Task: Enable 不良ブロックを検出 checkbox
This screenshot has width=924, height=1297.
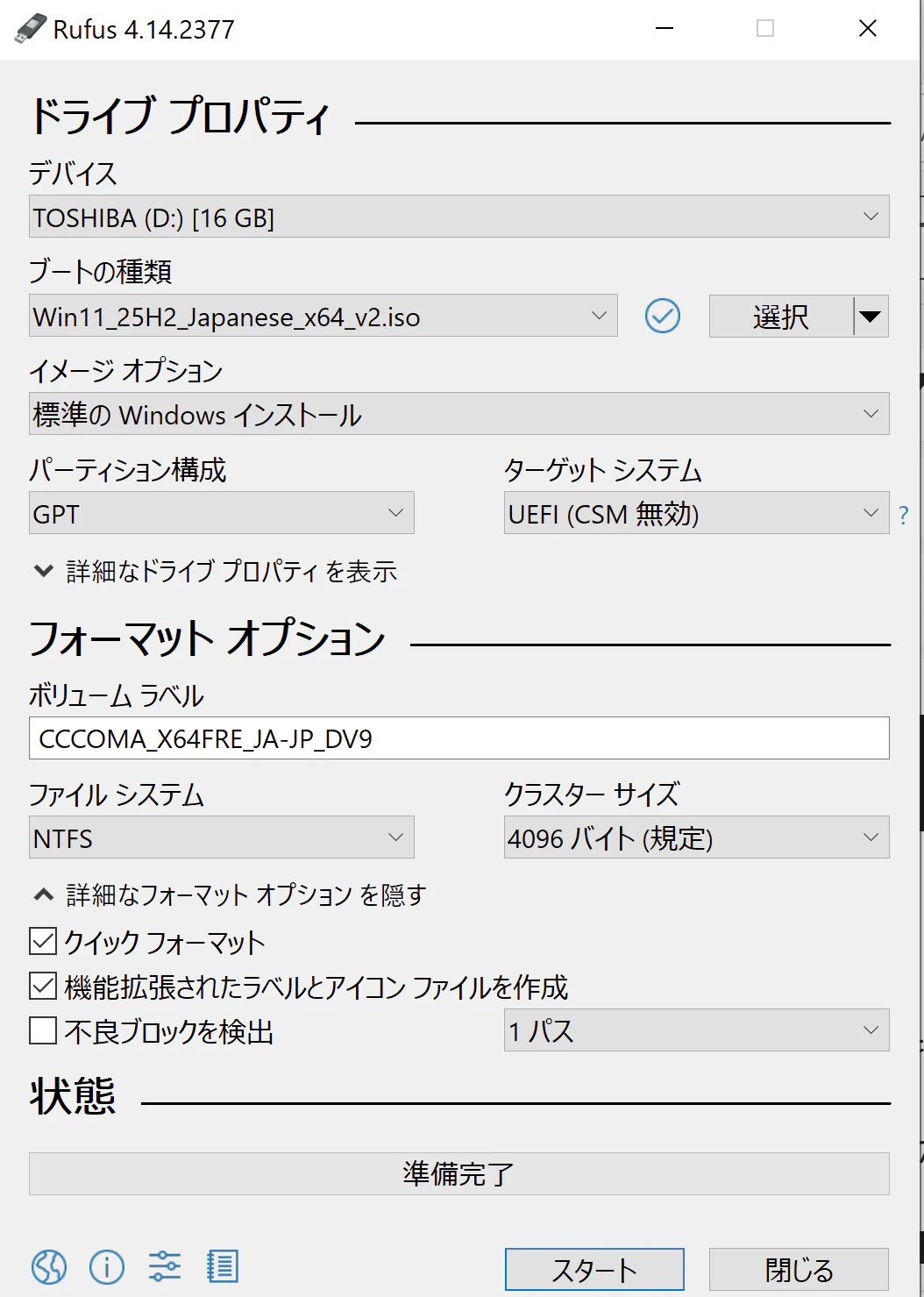Action: (x=43, y=1030)
